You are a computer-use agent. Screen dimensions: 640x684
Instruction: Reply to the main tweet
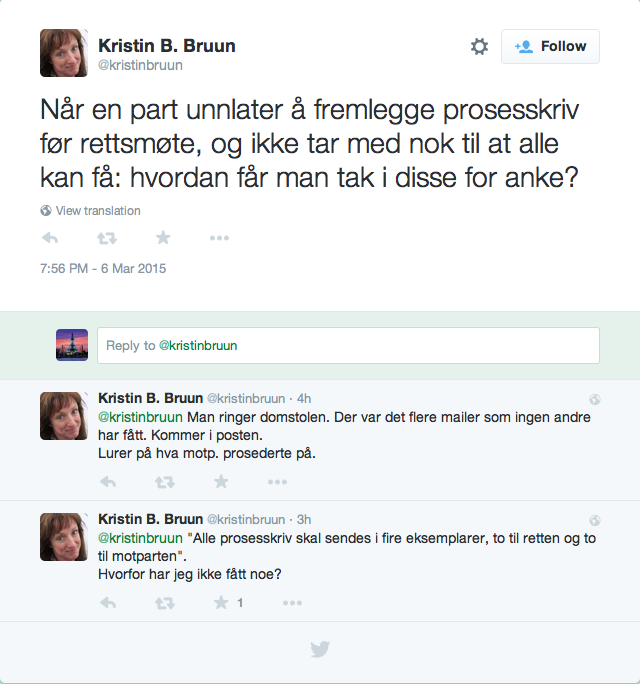click(x=50, y=238)
